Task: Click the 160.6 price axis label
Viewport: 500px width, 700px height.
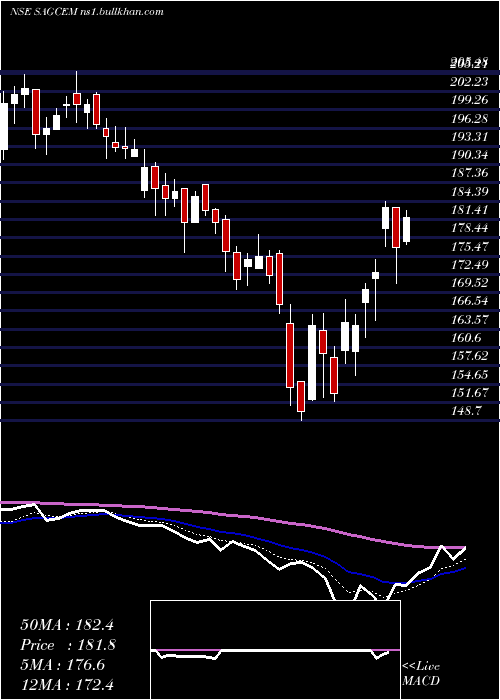Action: point(466,338)
